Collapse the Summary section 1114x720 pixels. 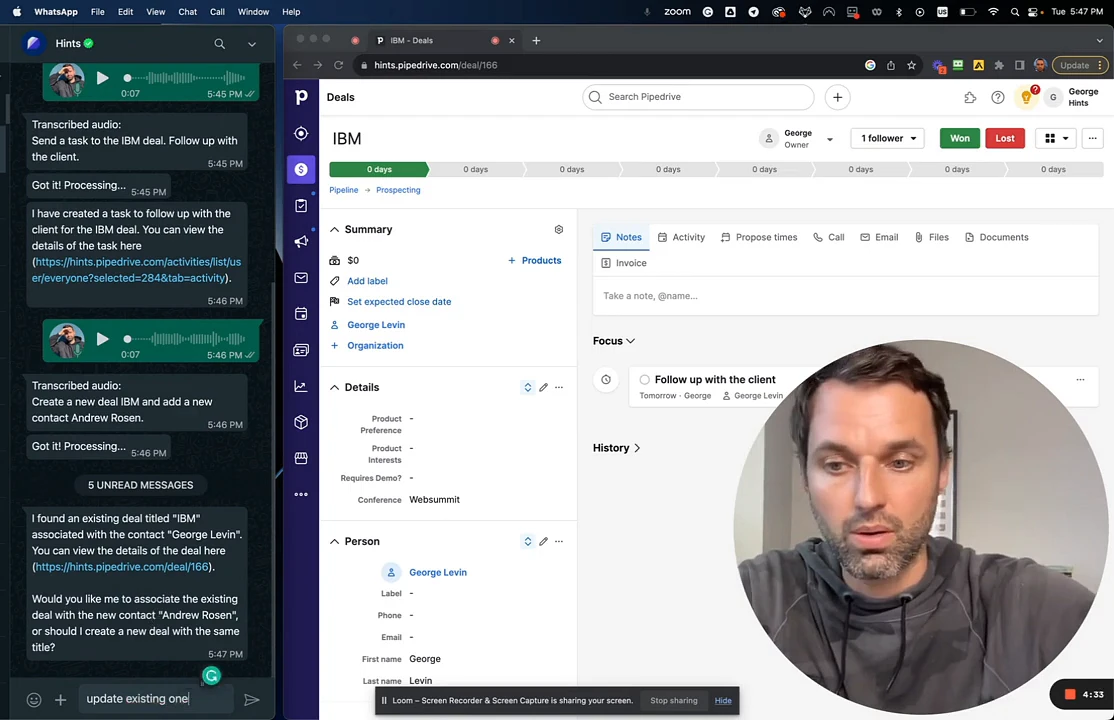[334, 230]
